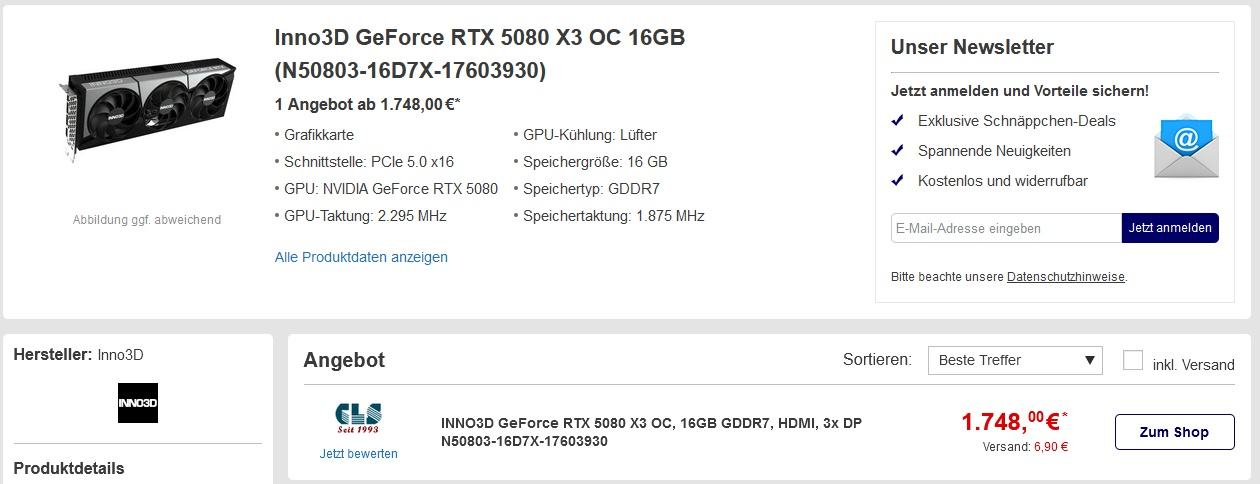Click the Kostenlos und widerrufbar checkmark icon
The width and height of the screenshot is (1260, 484).
[898, 181]
